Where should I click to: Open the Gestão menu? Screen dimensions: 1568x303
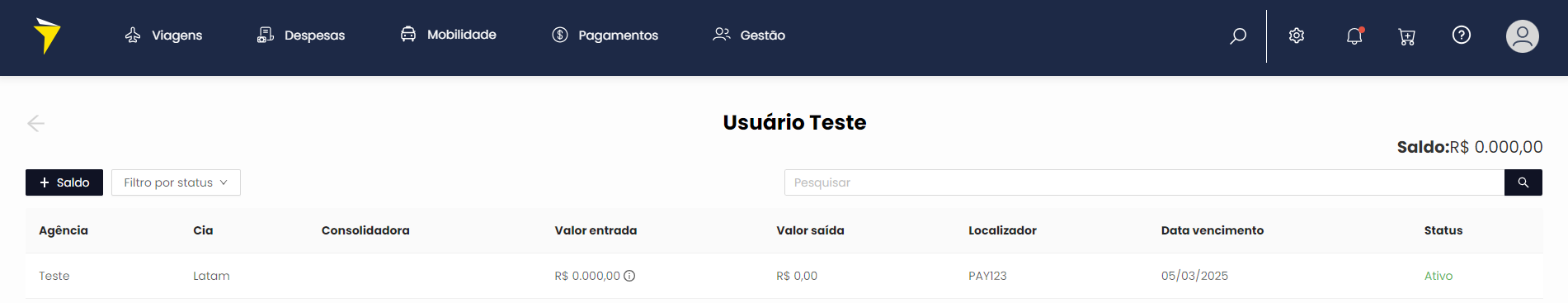click(749, 35)
